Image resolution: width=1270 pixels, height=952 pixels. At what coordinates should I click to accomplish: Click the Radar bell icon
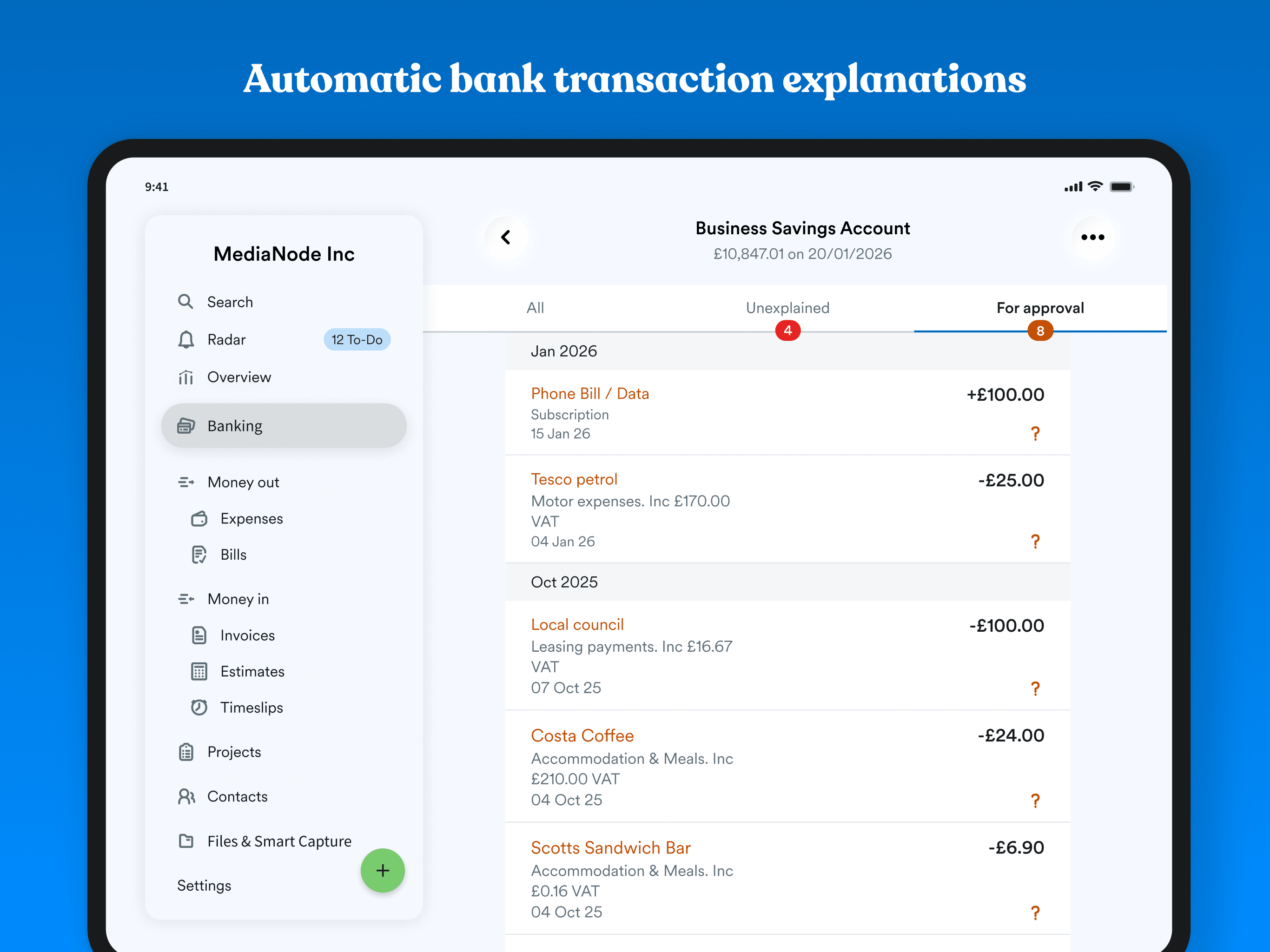click(185, 339)
